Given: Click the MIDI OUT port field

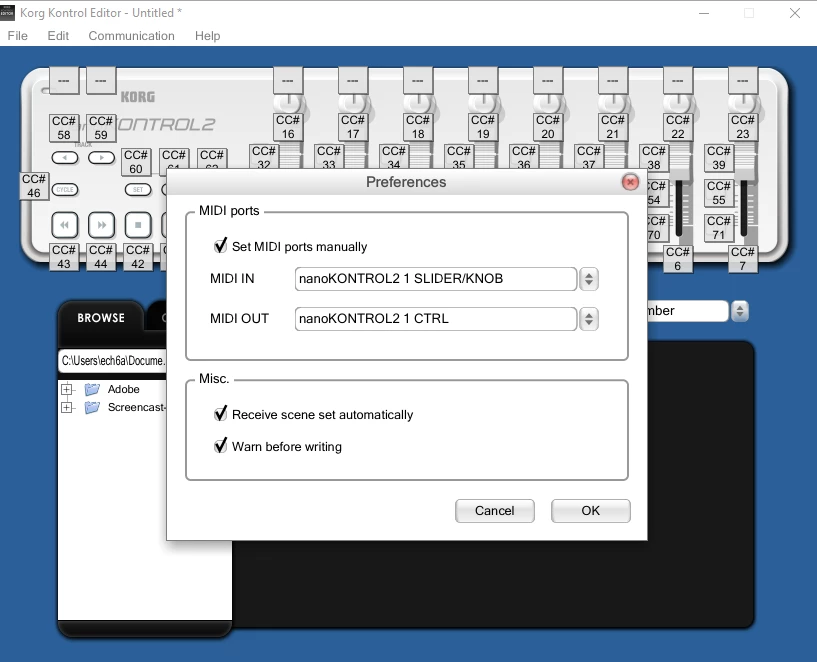Looking at the screenshot, I should (436, 319).
